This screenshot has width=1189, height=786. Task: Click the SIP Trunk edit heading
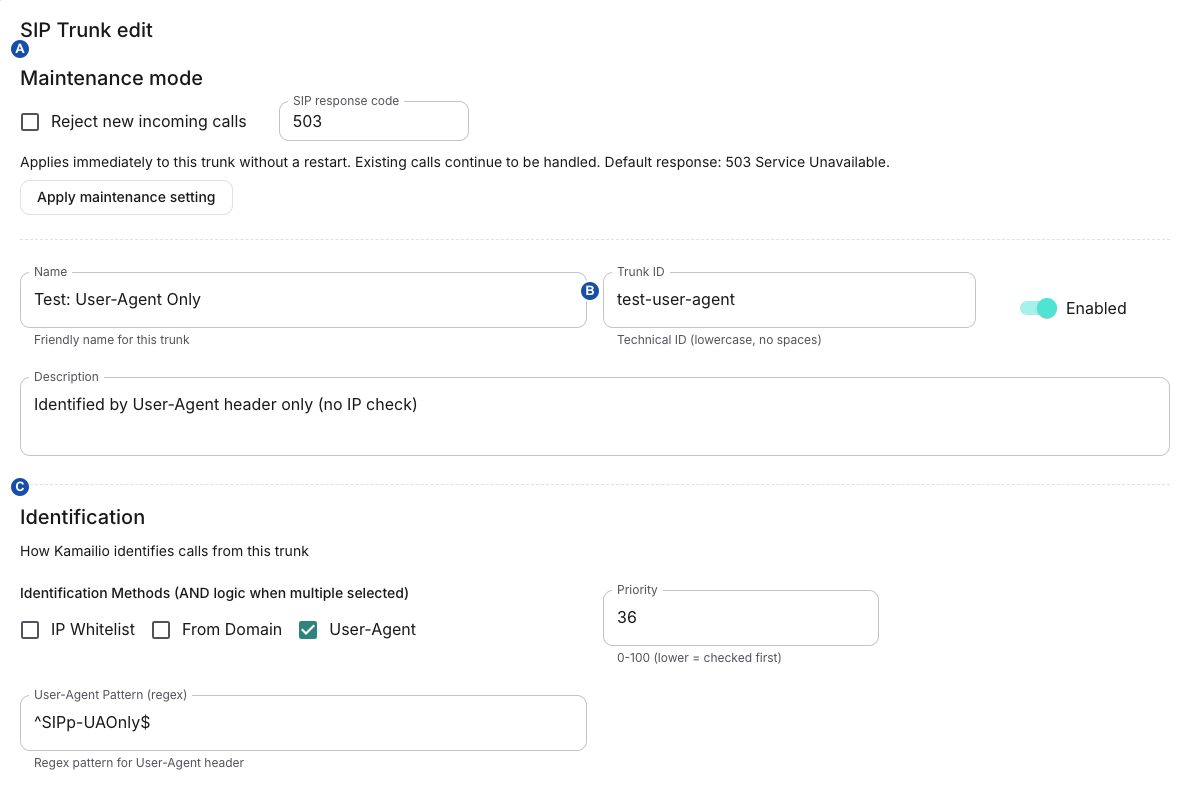tap(86, 30)
